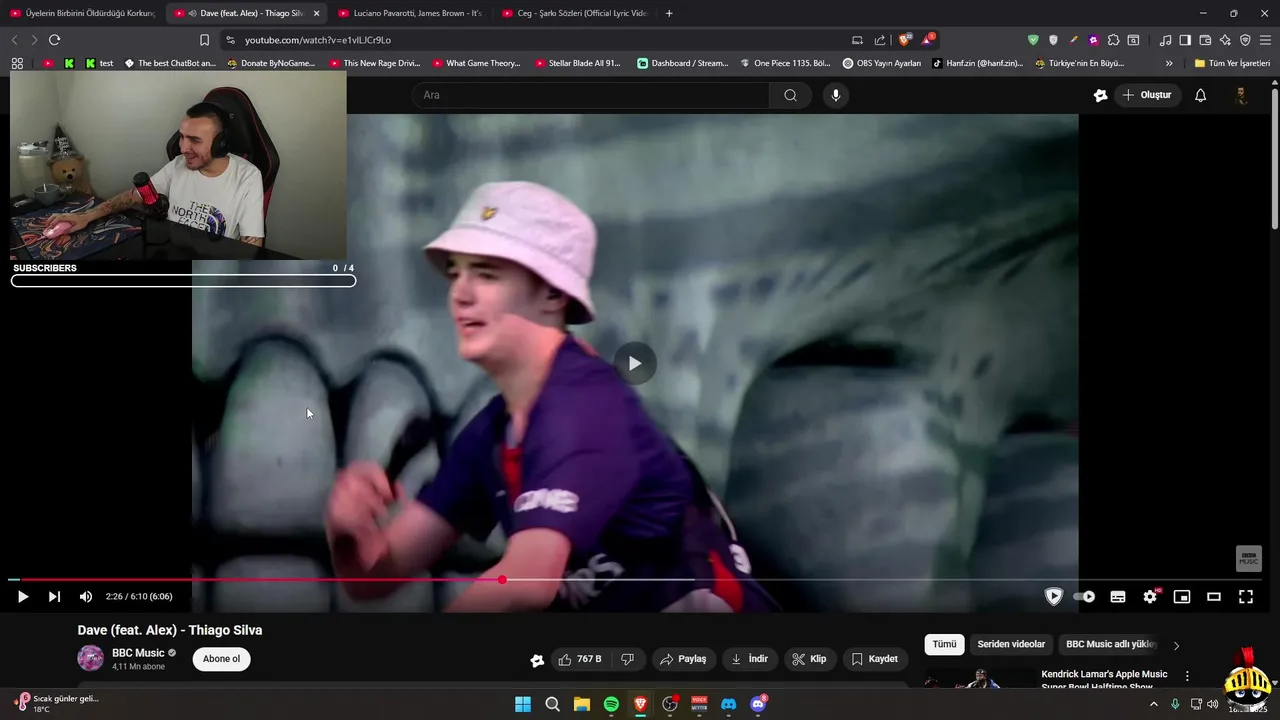Open Discord from the taskbar

pyautogui.click(x=729, y=704)
